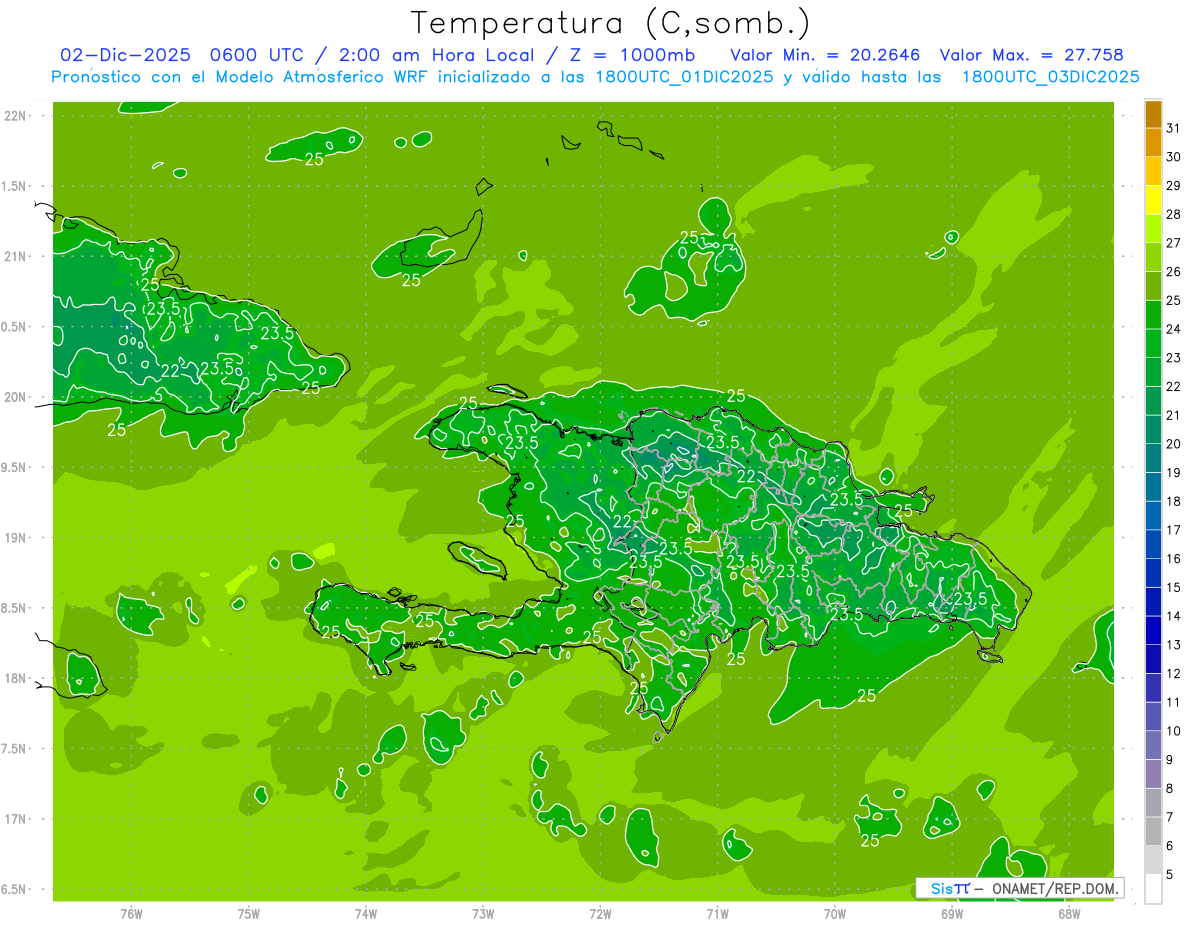
Task: Click the "20N" latitude axis label
Action: 16,397
